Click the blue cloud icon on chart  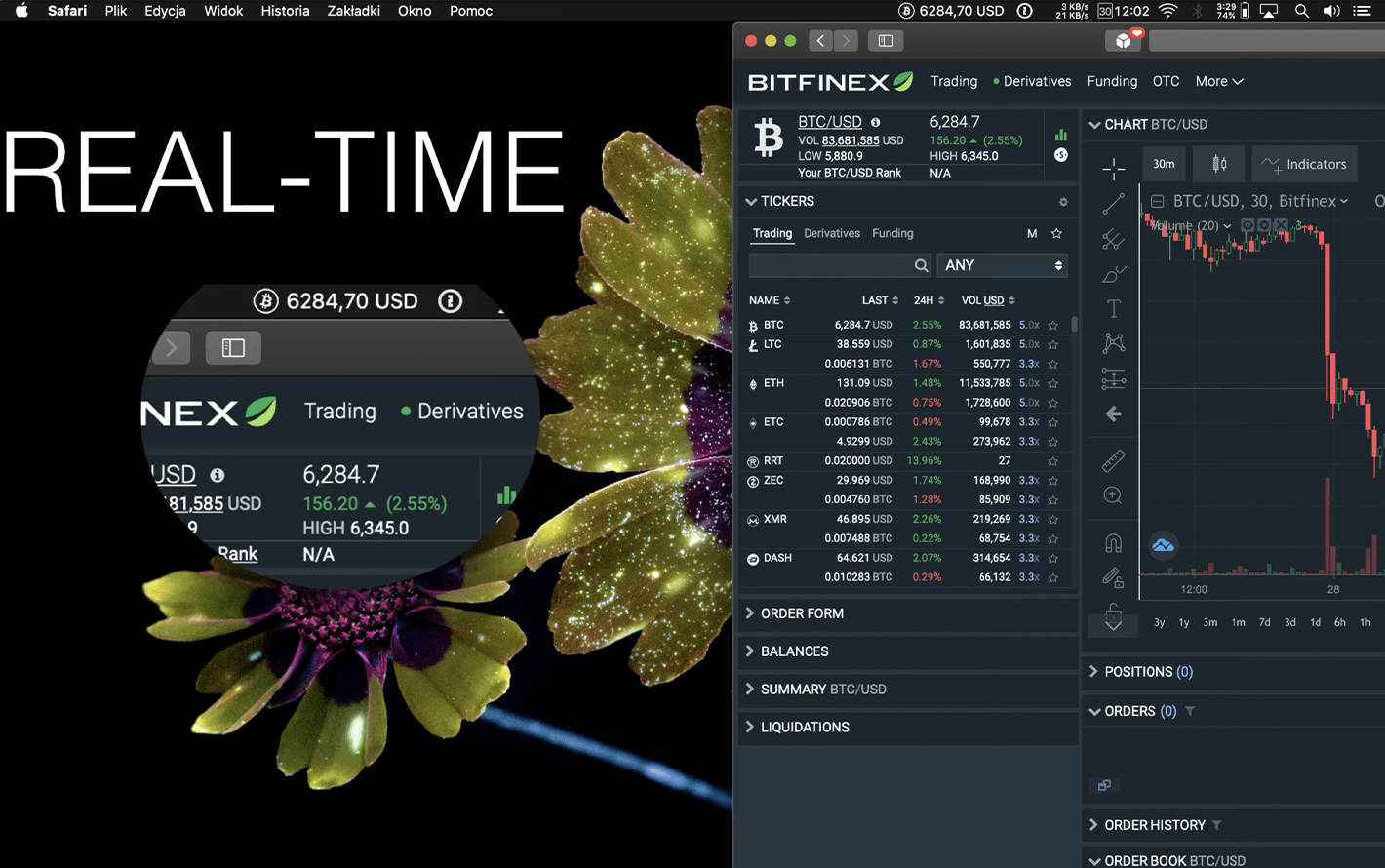[x=1163, y=546]
